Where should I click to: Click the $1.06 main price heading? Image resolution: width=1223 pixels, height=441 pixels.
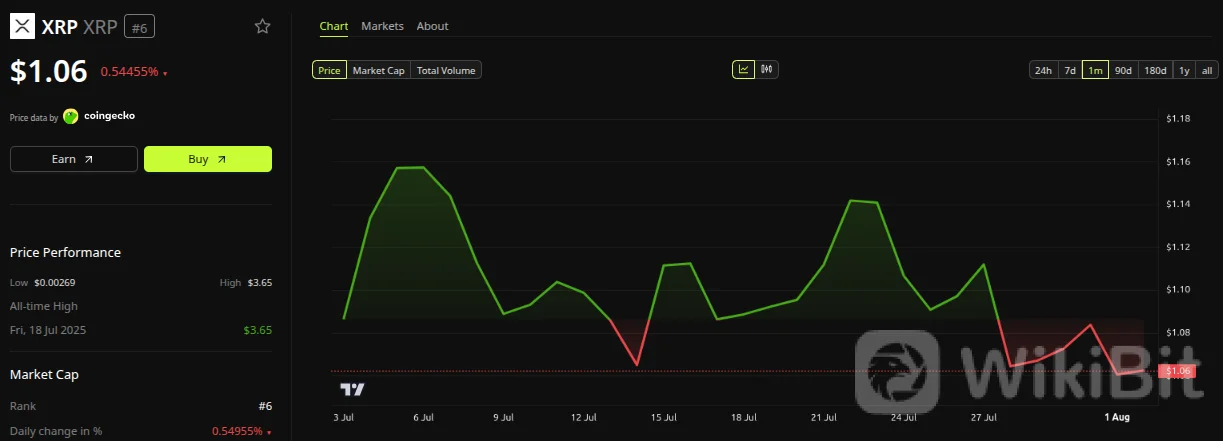point(49,71)
